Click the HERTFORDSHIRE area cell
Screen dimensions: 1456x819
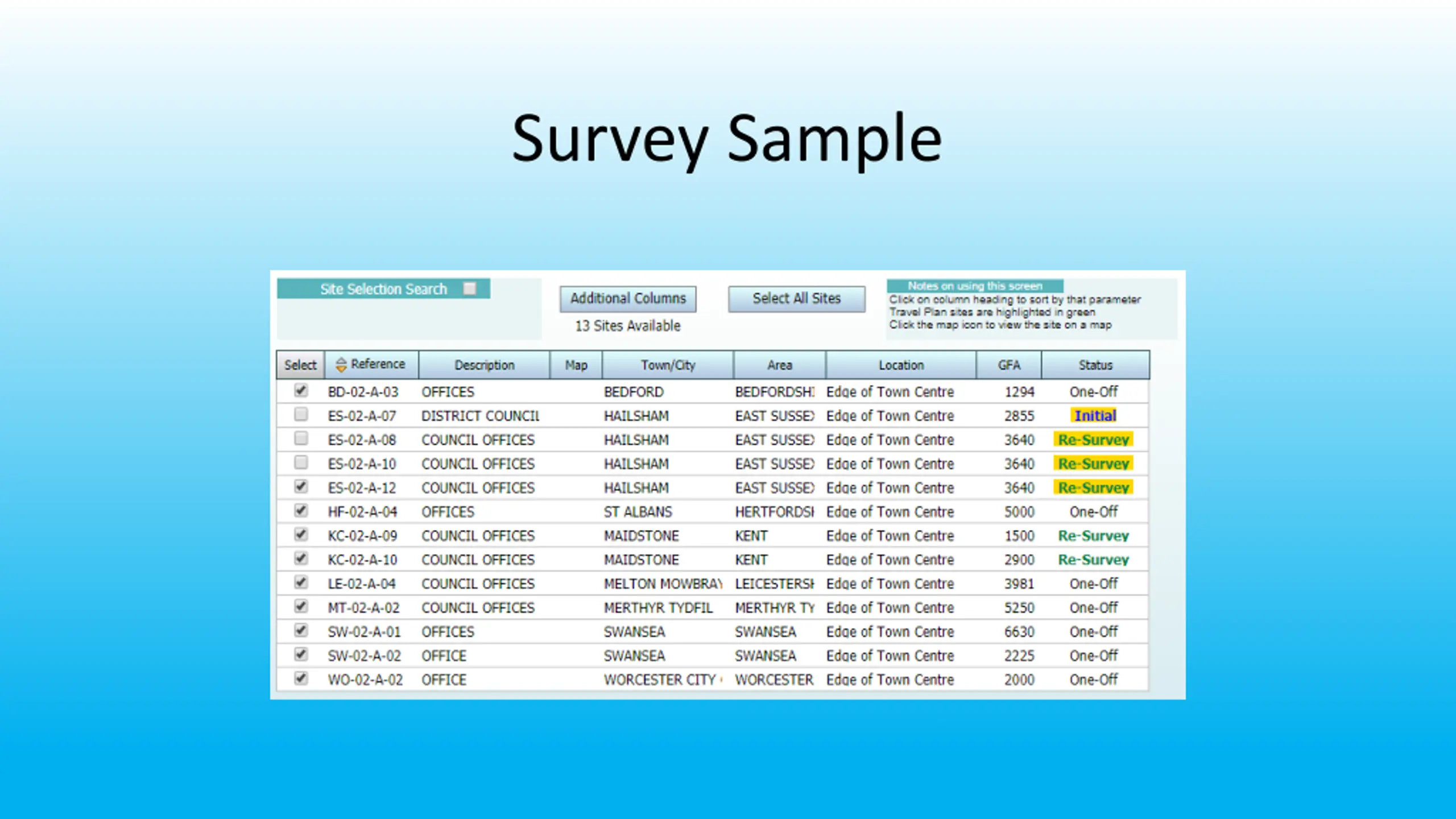(x=775, y=512)
